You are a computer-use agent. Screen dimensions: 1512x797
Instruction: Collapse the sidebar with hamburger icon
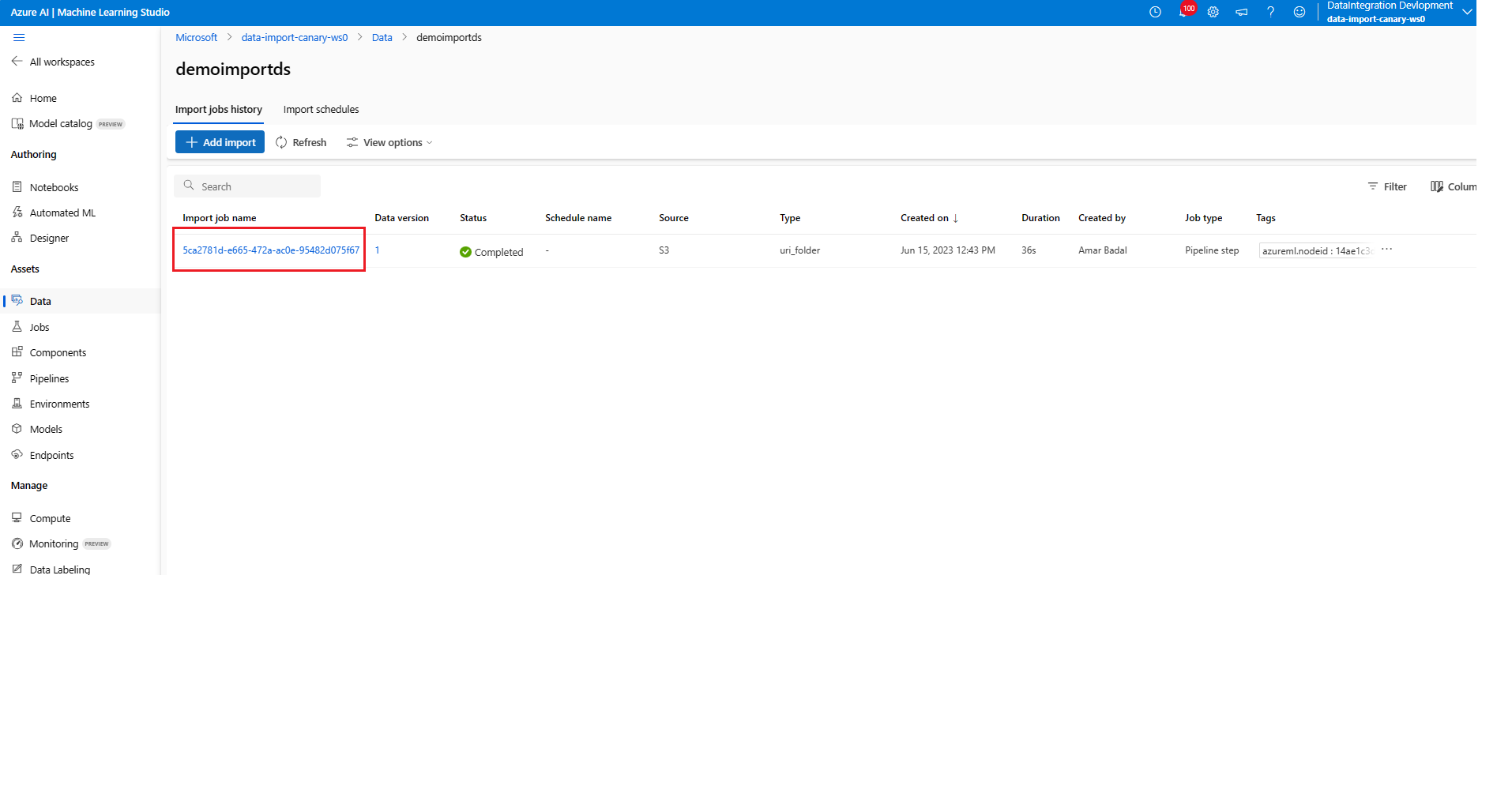tap(19, 37)
